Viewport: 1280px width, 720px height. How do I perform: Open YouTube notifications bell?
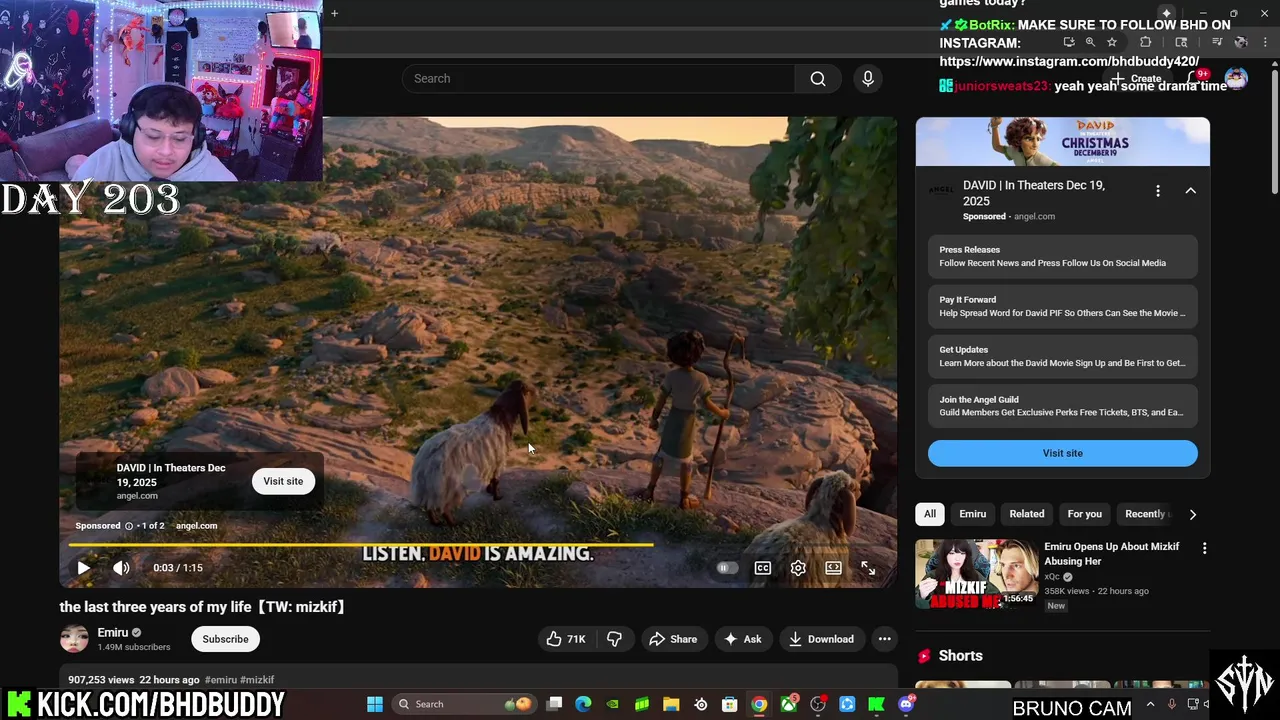click(x=1195, y=78)
